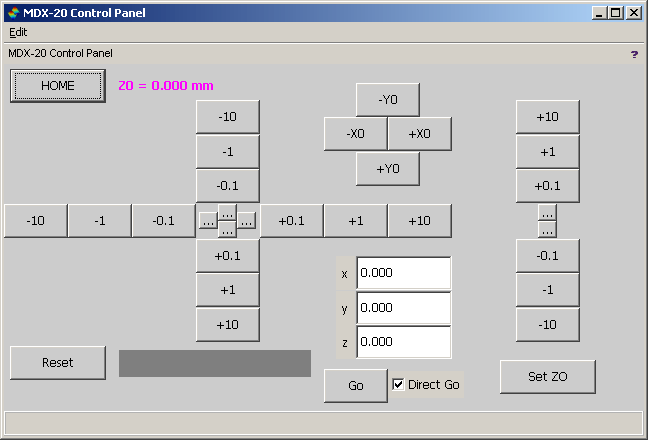Click -1 in the center vertical column

(x=228, y=152)
